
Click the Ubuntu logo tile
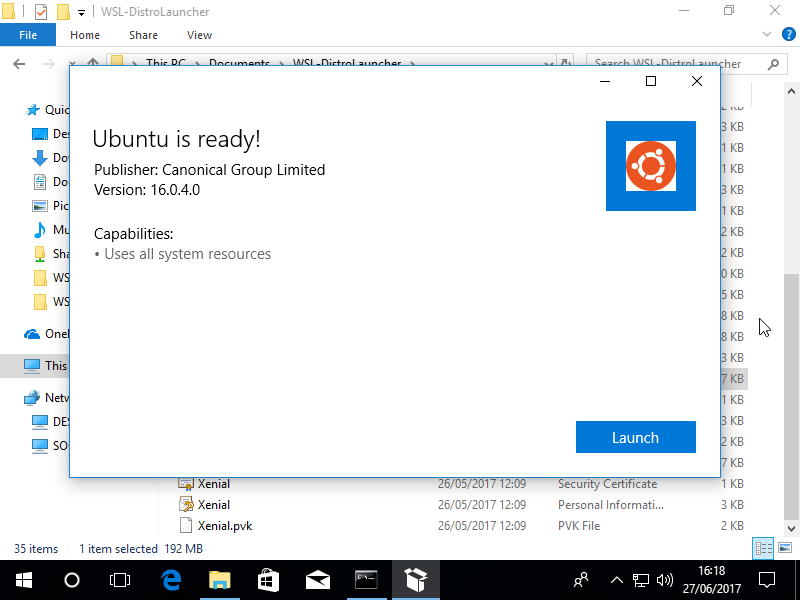(651, 166)
